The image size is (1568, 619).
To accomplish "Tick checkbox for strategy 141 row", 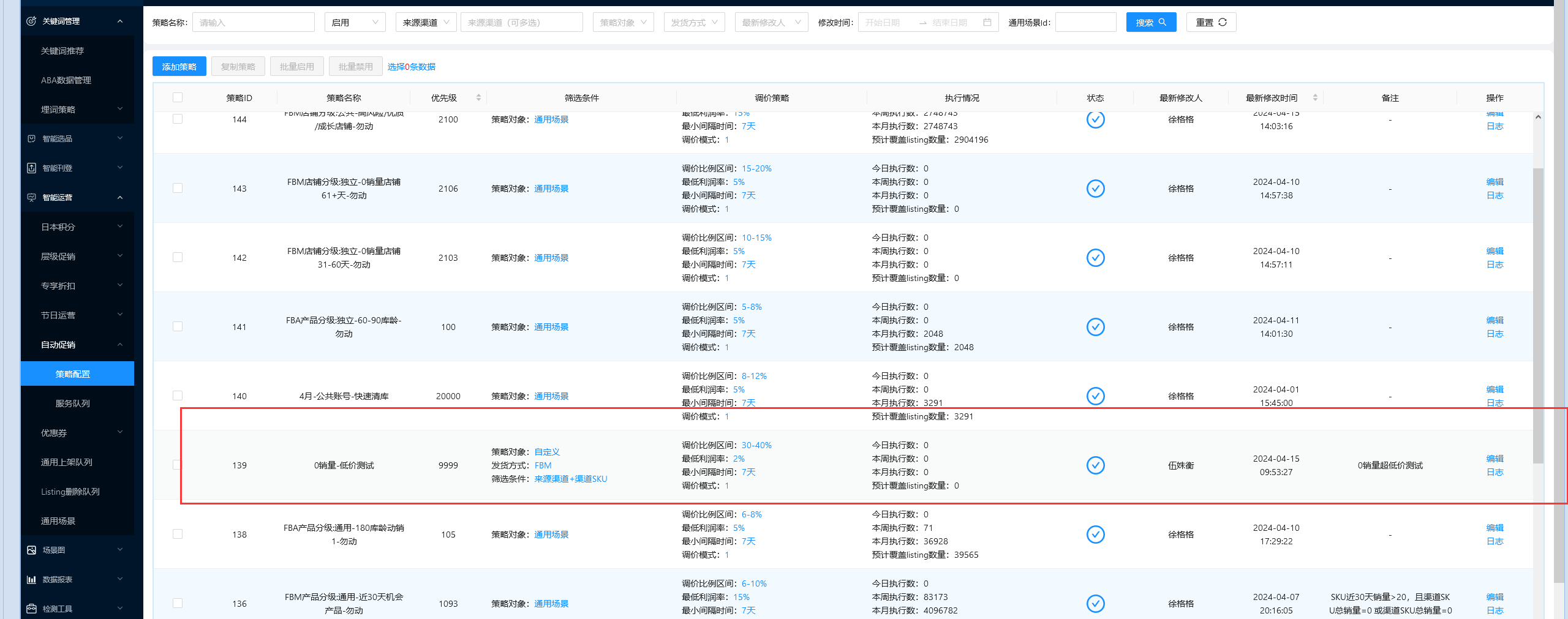I will 178,326.
